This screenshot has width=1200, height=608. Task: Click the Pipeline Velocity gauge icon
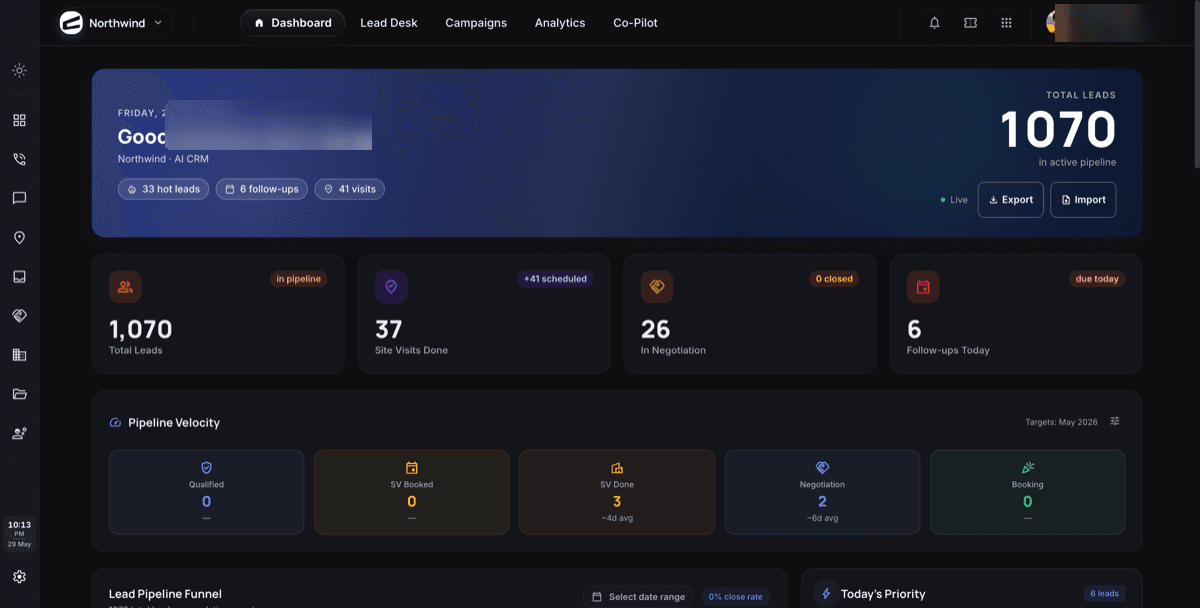pos(115,423)
